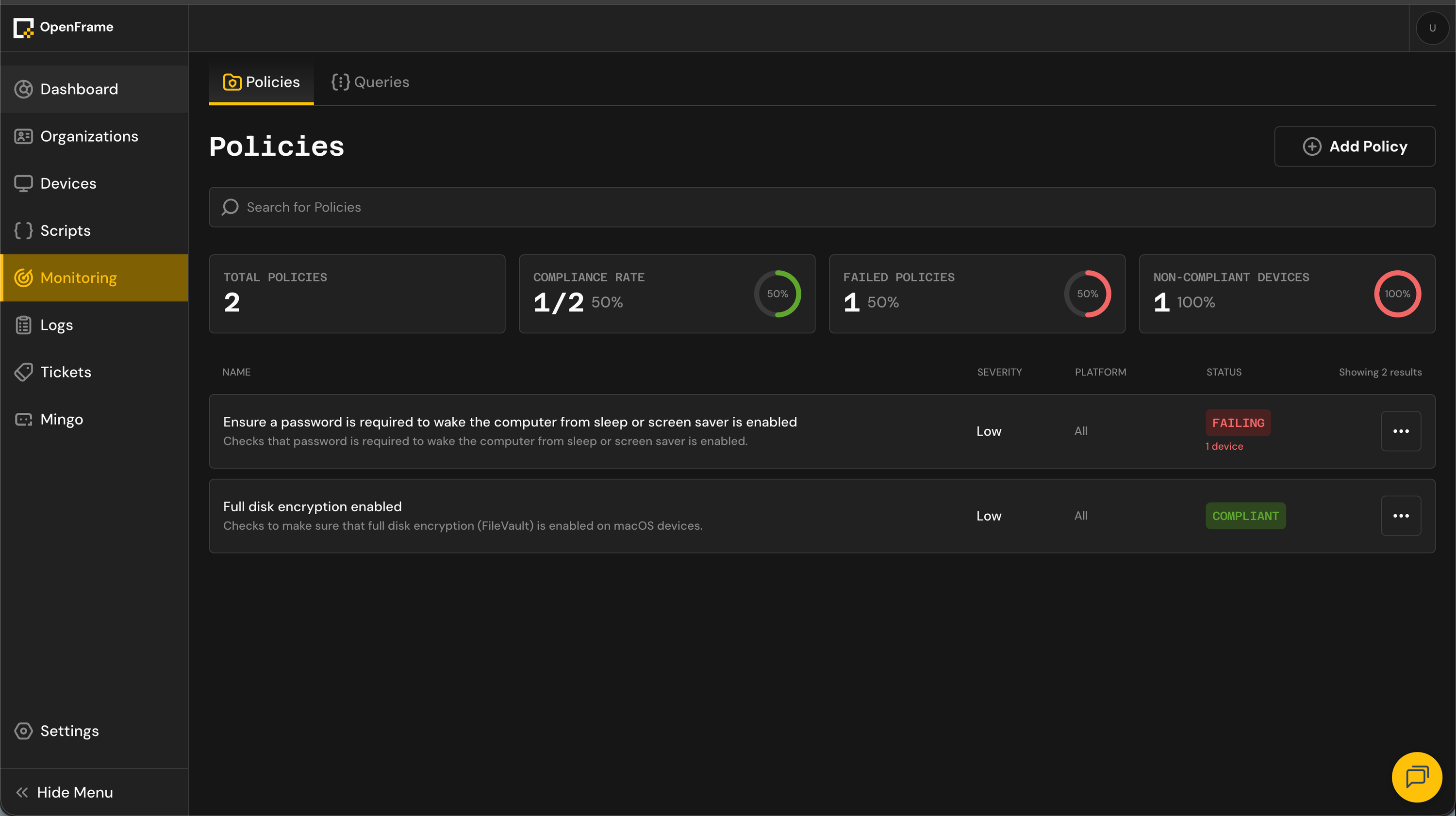The image size is (1456, 816).
Task: Open Scripts from the sidebar
Action: [94, 230]
